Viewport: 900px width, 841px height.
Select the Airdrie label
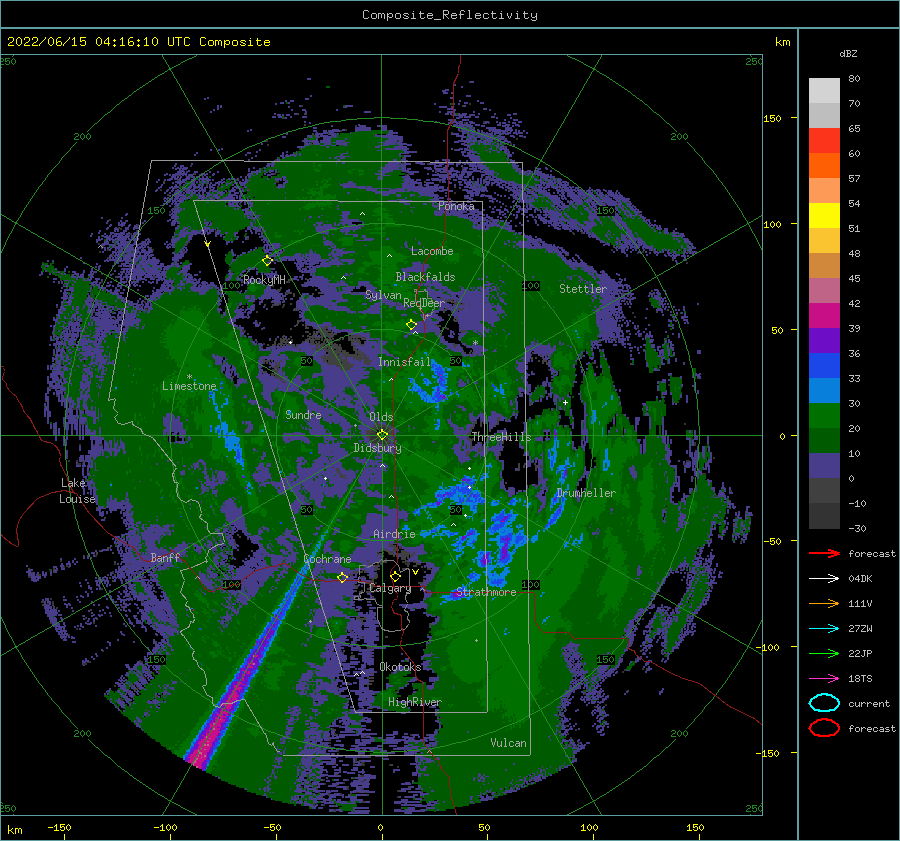(394, 534)
